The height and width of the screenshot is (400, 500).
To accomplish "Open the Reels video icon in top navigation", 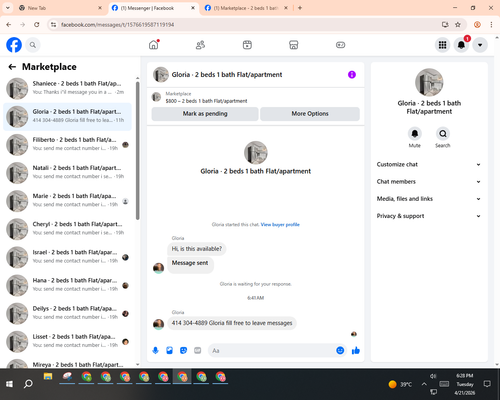I will tap(247, 45).
